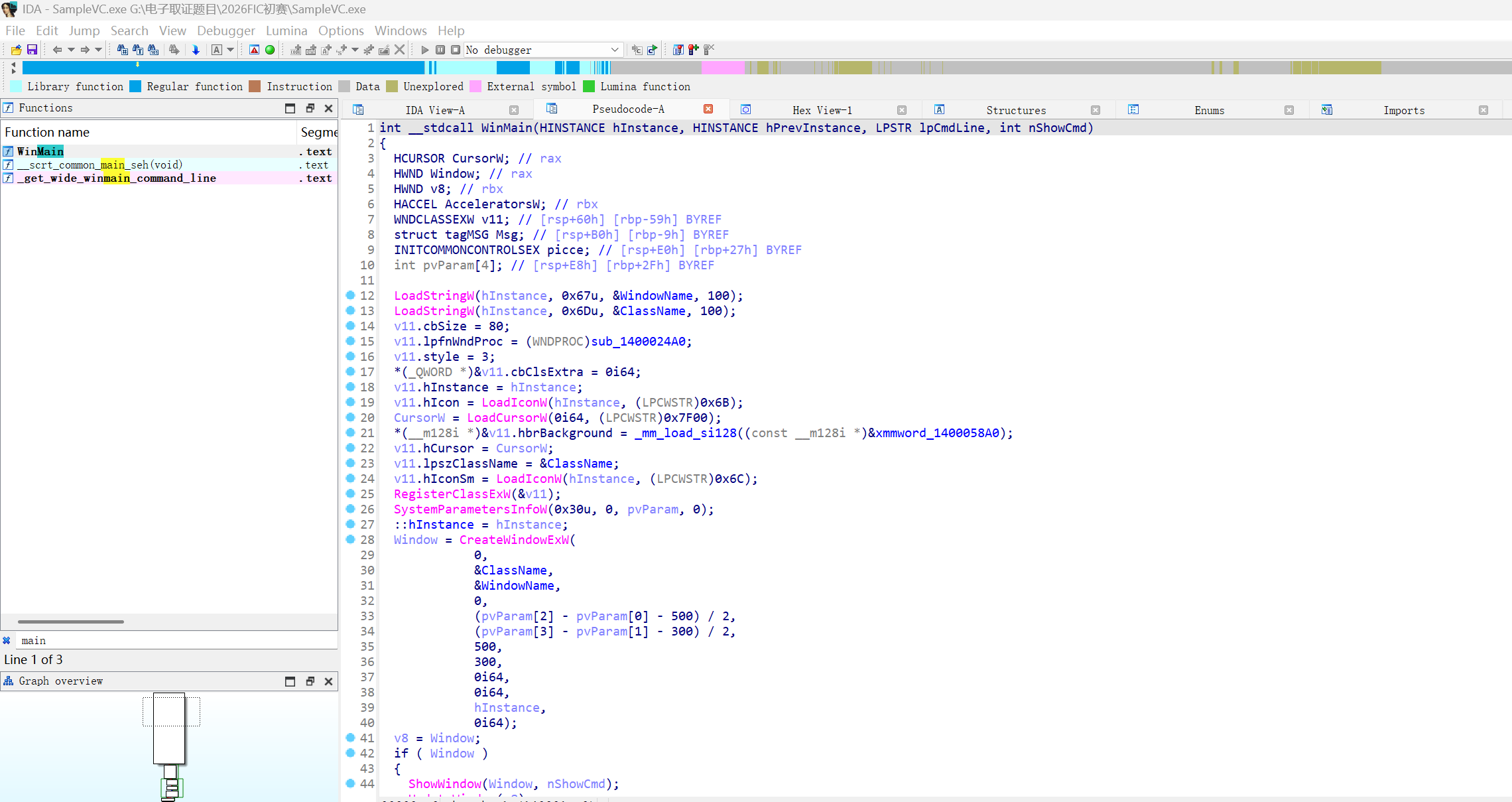Expand the dropdown after the struct icon
Image resolution: width=1512 pixels, height=802 pixels.
pyautogui.click(x=355, y=50)
